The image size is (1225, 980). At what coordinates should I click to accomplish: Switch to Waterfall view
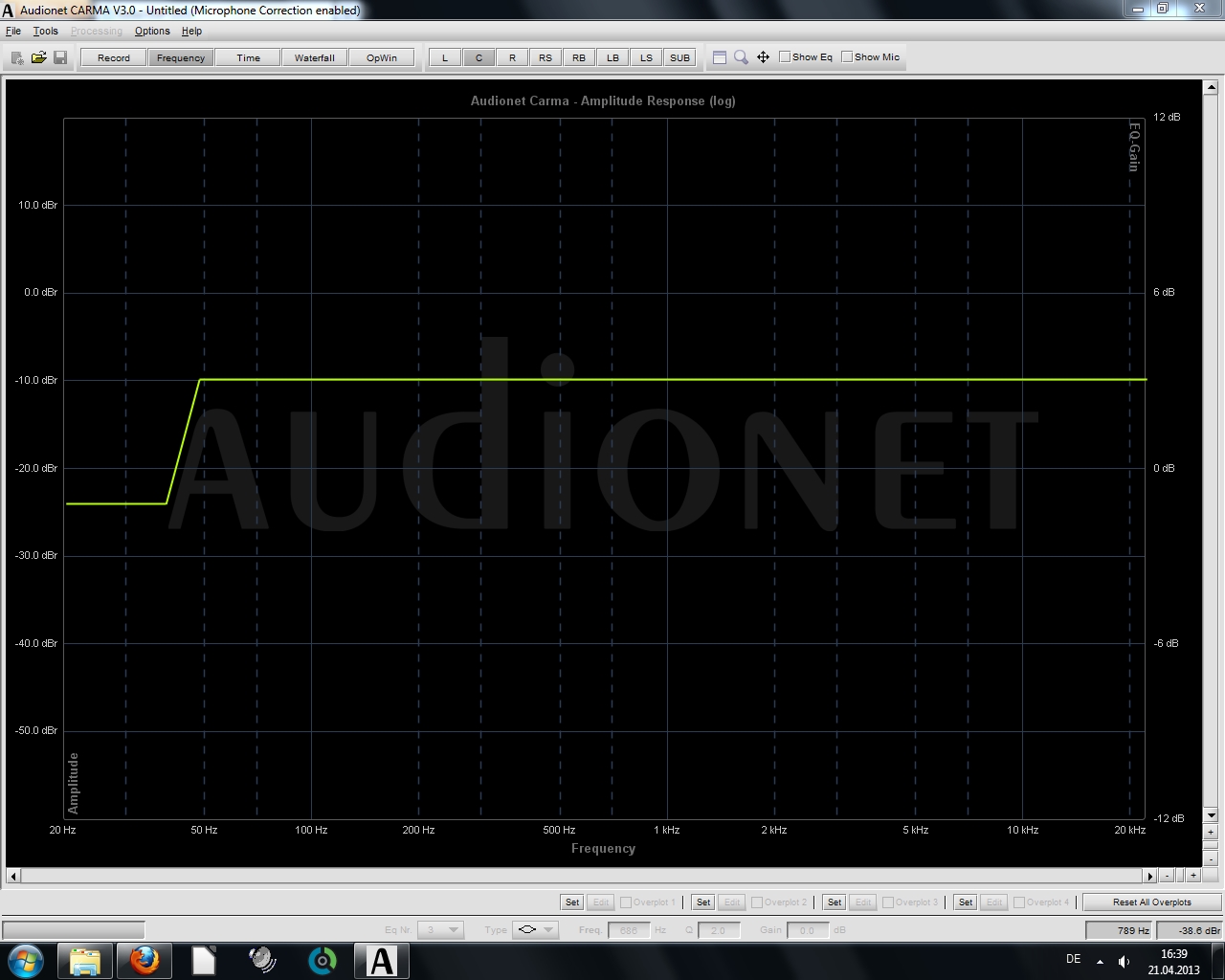point(315,57)
